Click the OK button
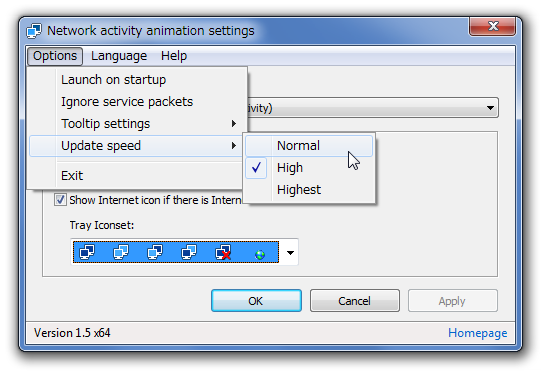 [x=256, y=301]
